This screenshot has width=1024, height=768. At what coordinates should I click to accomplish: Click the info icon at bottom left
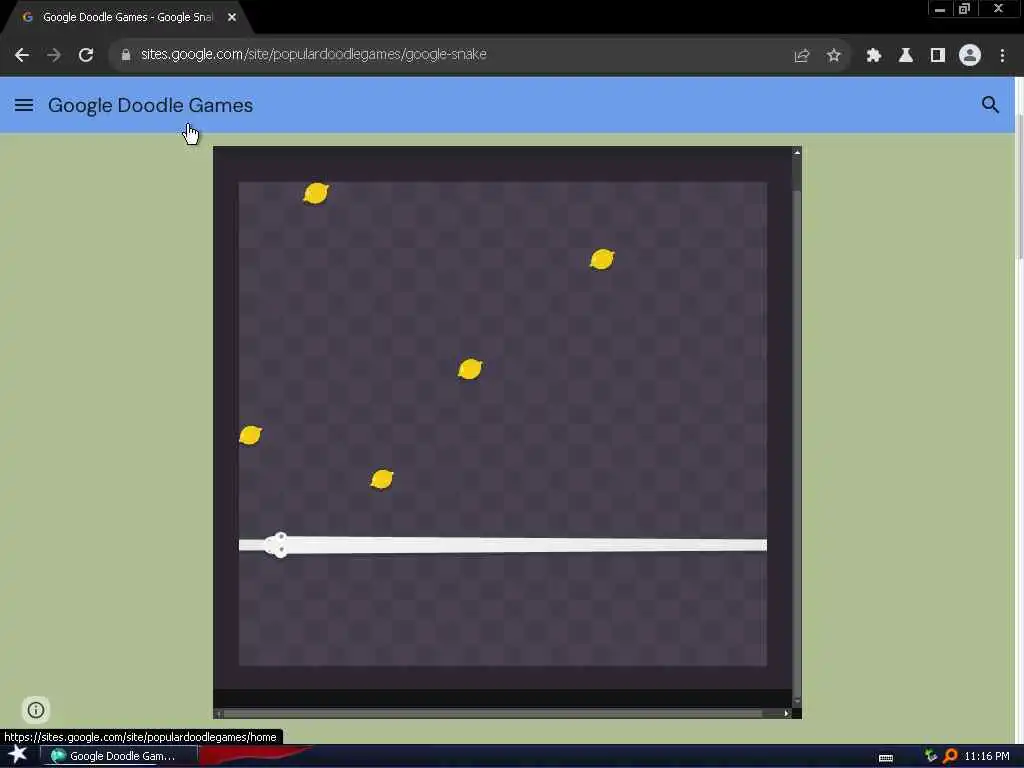pos(36,710)
